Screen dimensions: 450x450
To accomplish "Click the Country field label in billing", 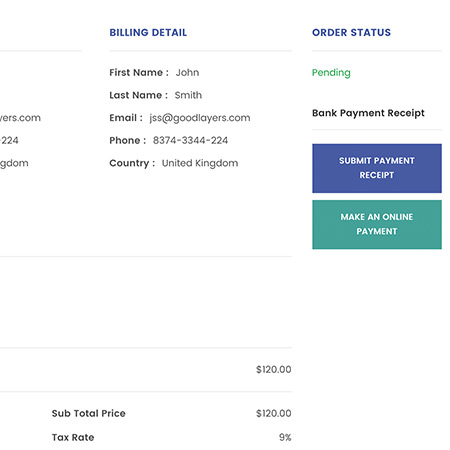I will [132, 163].
